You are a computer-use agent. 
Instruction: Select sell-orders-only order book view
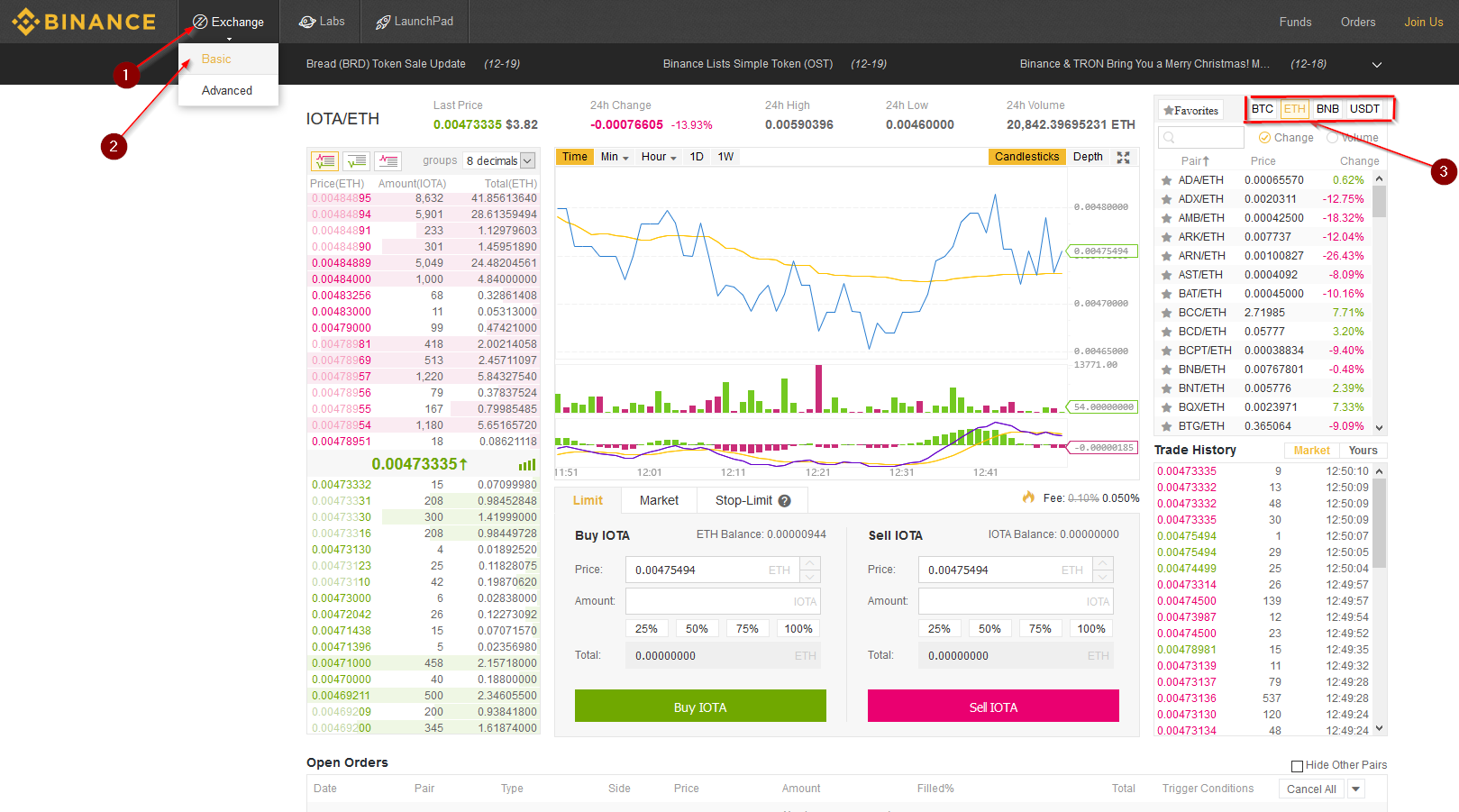click(x=388, y=160)
